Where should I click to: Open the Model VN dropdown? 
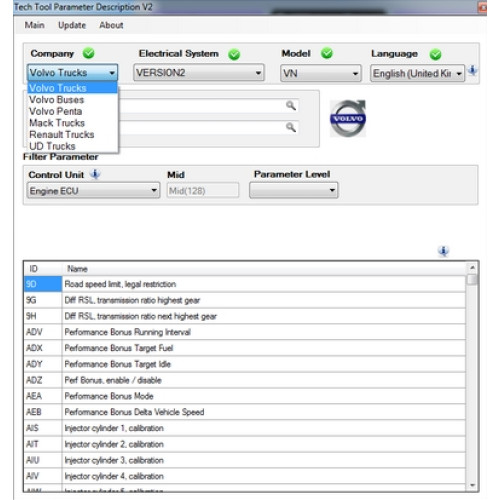tap(321, 73)
